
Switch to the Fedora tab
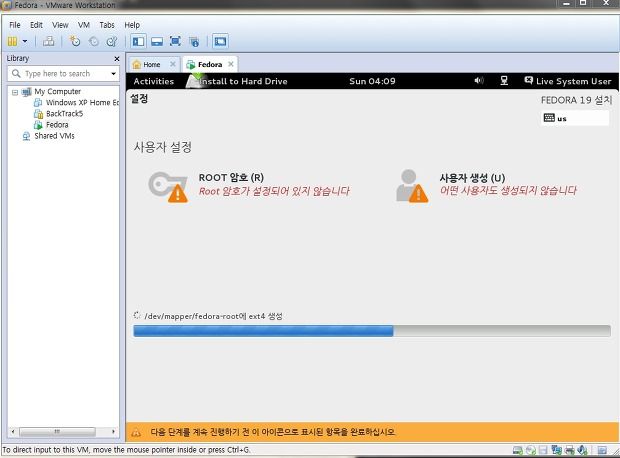pos(210,64)
